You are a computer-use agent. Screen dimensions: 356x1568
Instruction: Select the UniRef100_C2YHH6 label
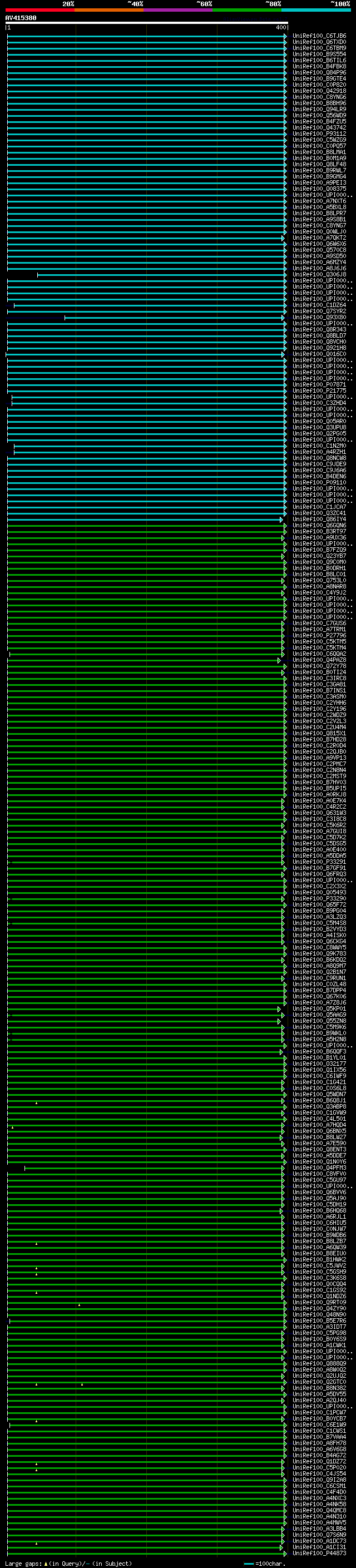(319, 703)
